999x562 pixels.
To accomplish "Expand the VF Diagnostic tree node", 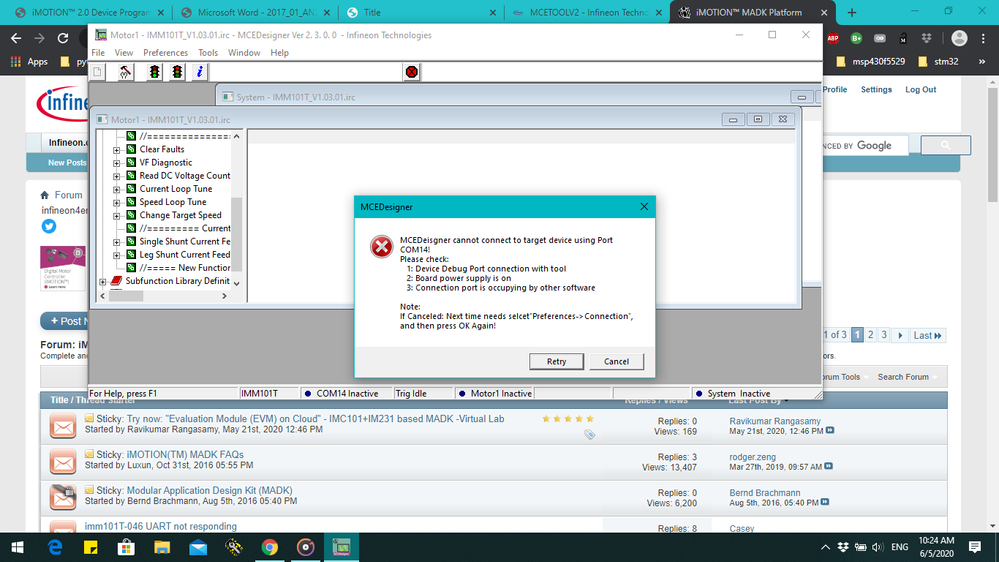I will (x=117, y=163).
